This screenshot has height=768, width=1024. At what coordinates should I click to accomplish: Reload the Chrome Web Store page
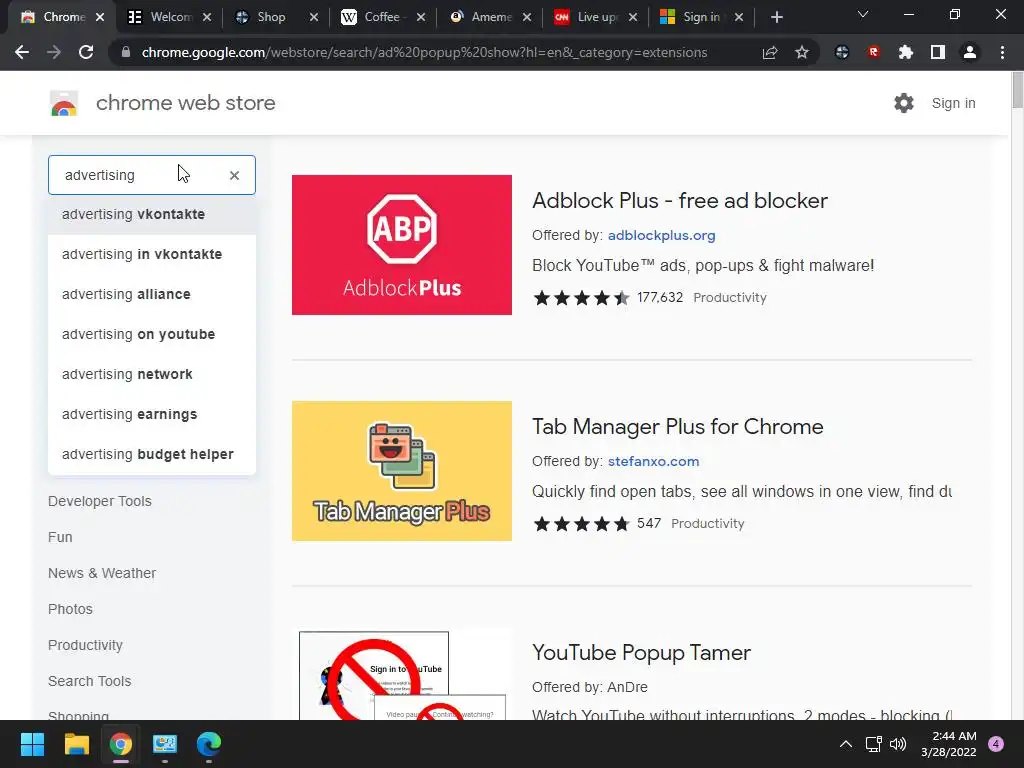click(x=86, y=52)
